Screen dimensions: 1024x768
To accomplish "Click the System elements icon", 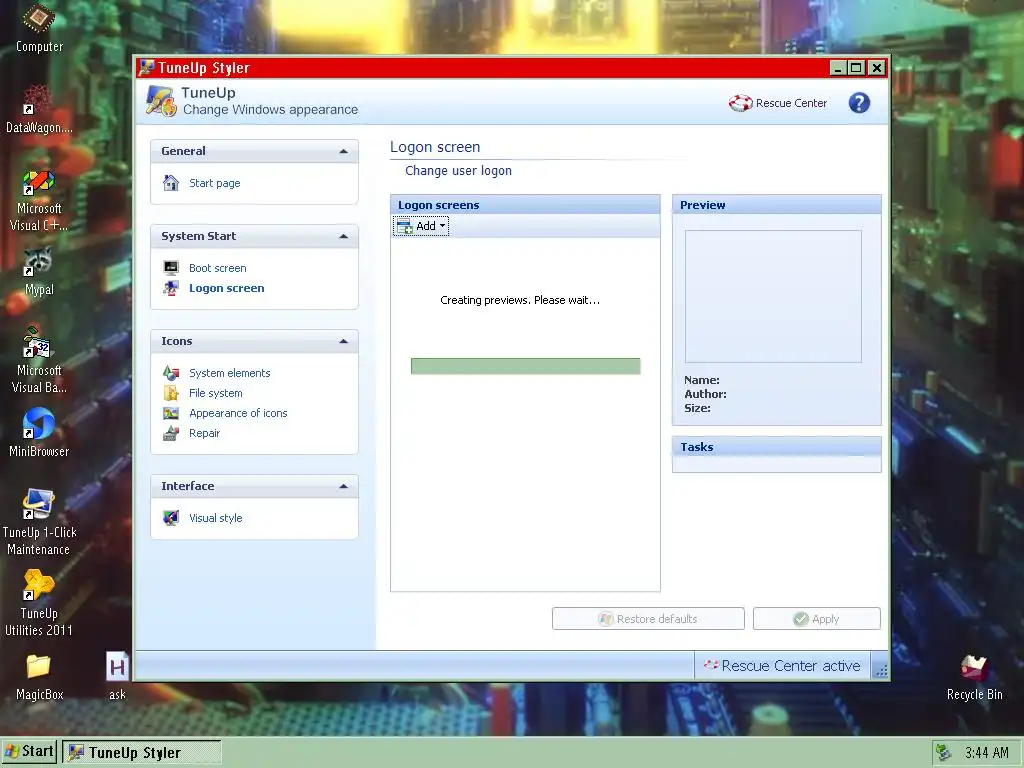I will coord(171,373).
